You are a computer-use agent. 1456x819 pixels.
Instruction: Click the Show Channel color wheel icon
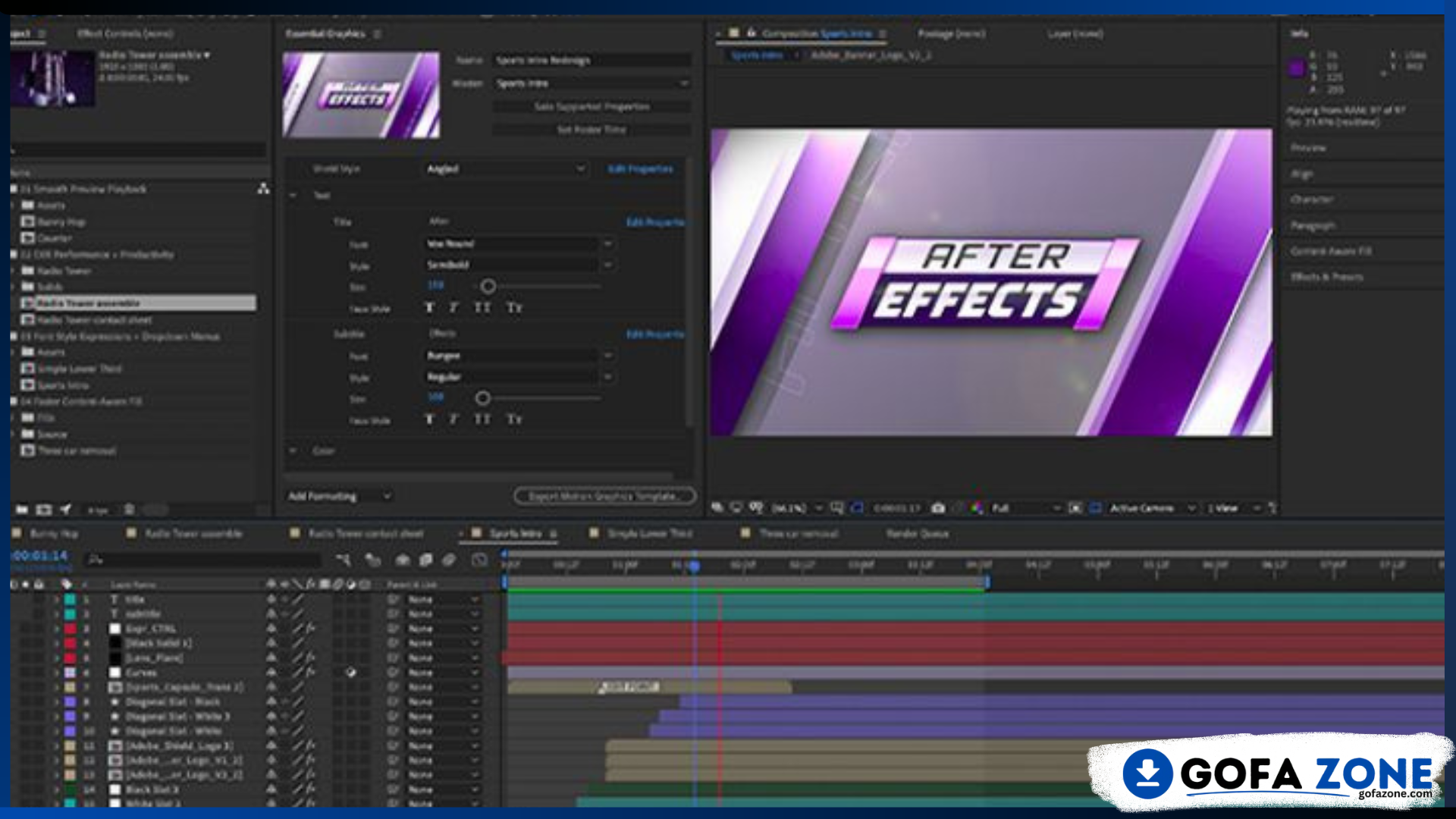coord(977,507)
